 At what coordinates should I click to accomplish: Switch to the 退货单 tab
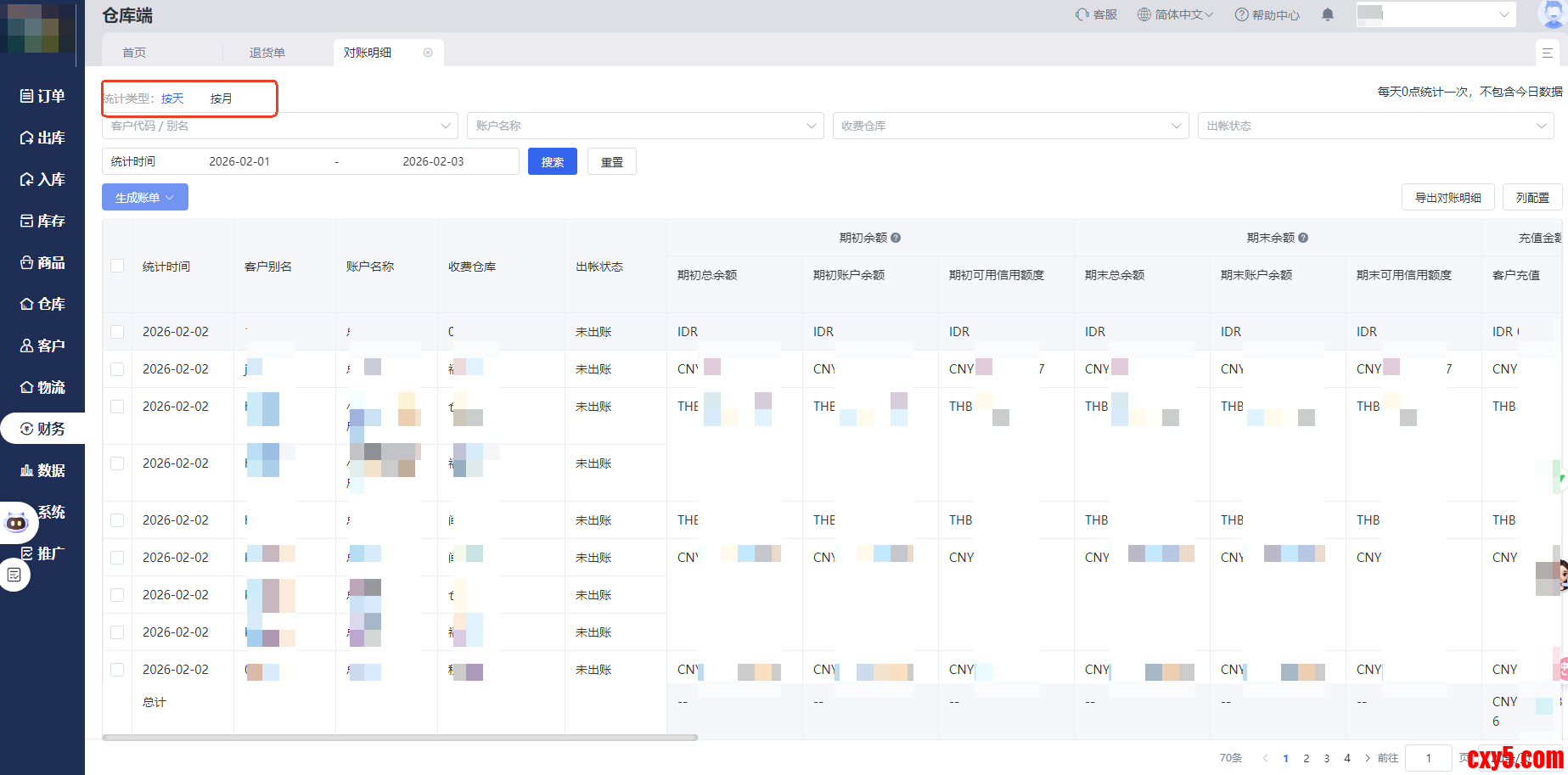click(x=267, y=53)
